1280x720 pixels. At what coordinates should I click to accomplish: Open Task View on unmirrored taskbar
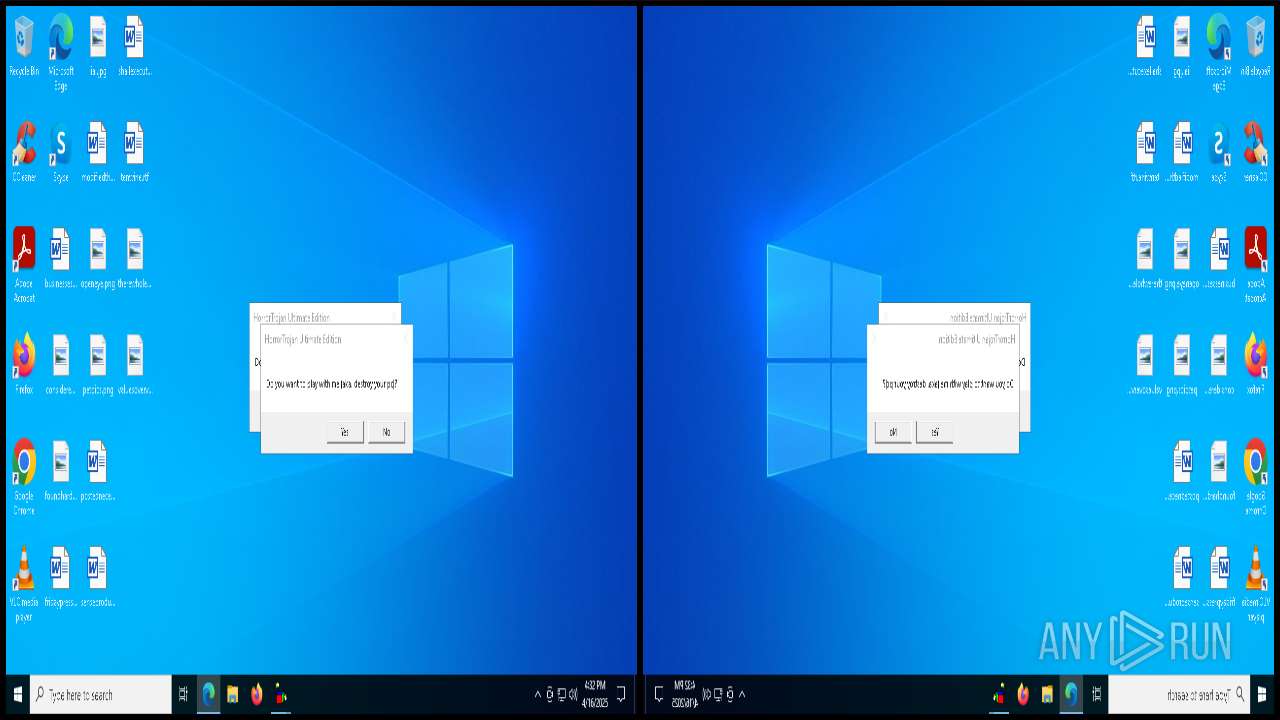183,694
